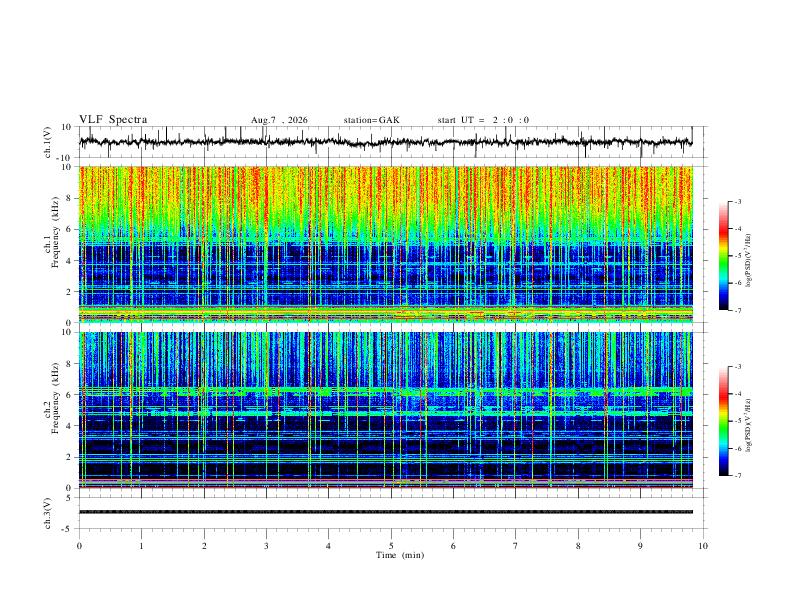Click the Aug.7, 2026 date label

click(279, 120)
